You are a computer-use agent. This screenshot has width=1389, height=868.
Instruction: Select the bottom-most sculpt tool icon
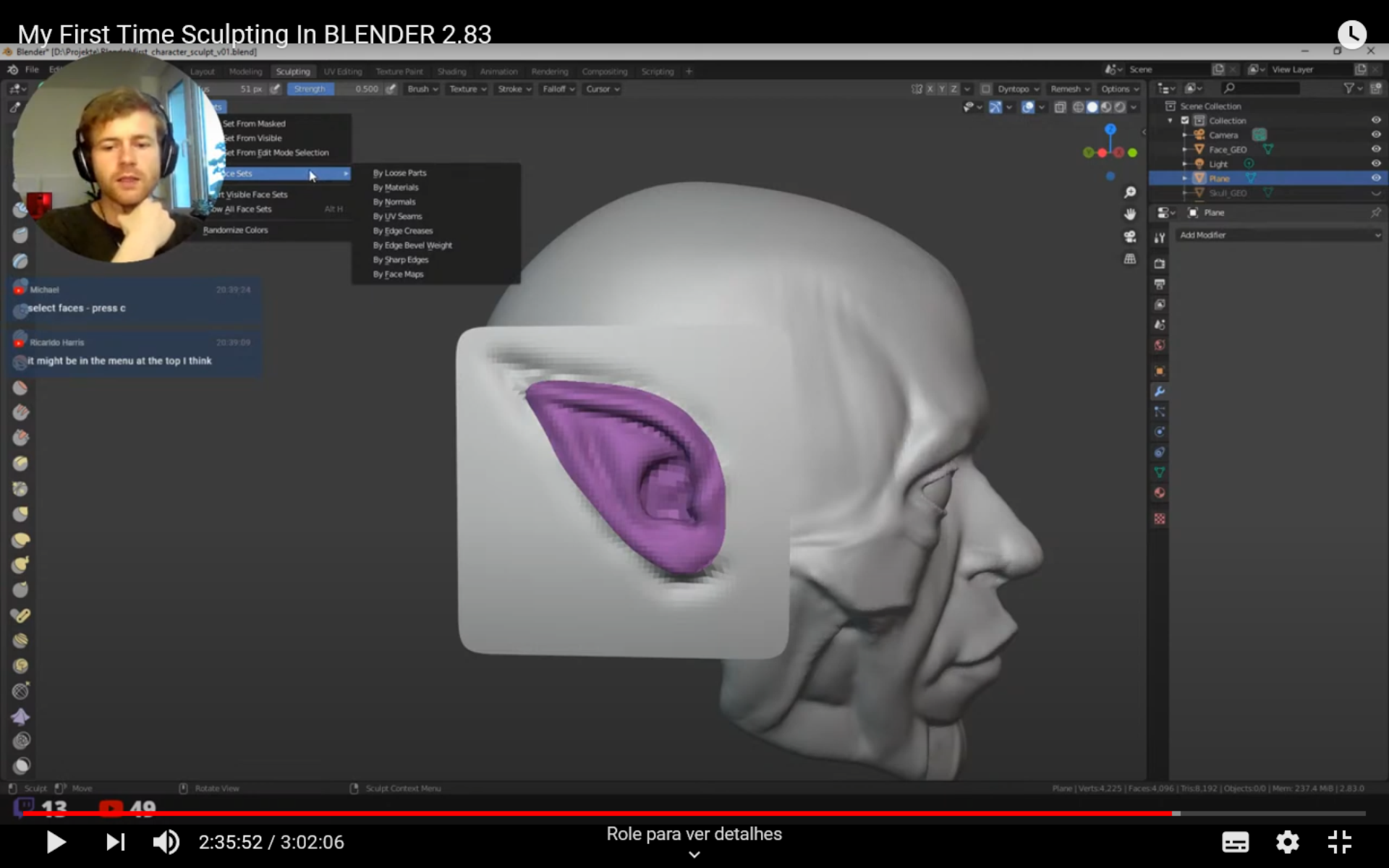coord(21,765)
